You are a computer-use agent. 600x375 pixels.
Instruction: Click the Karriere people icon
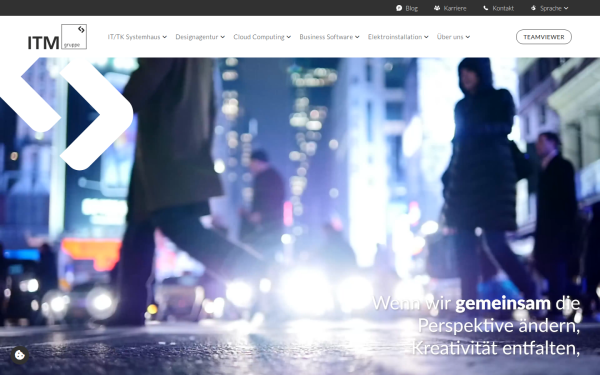(437, 8)
